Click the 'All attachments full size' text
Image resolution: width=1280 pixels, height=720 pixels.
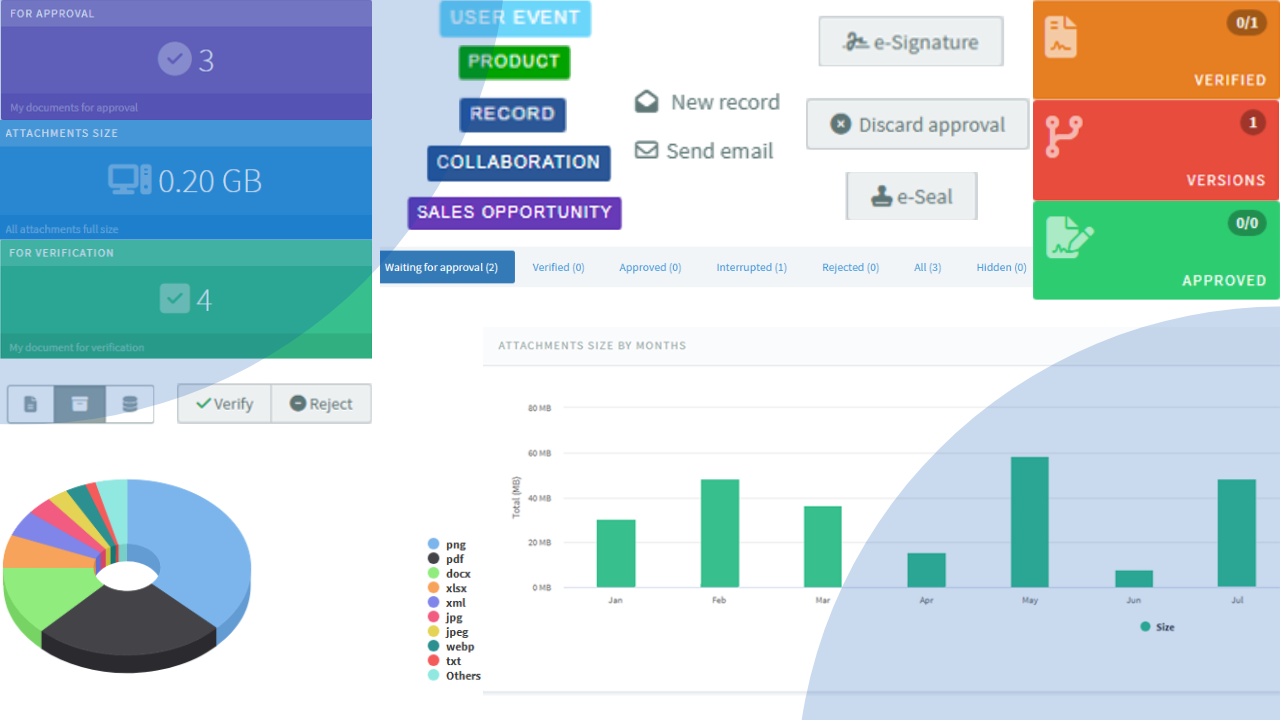(62, 229)
